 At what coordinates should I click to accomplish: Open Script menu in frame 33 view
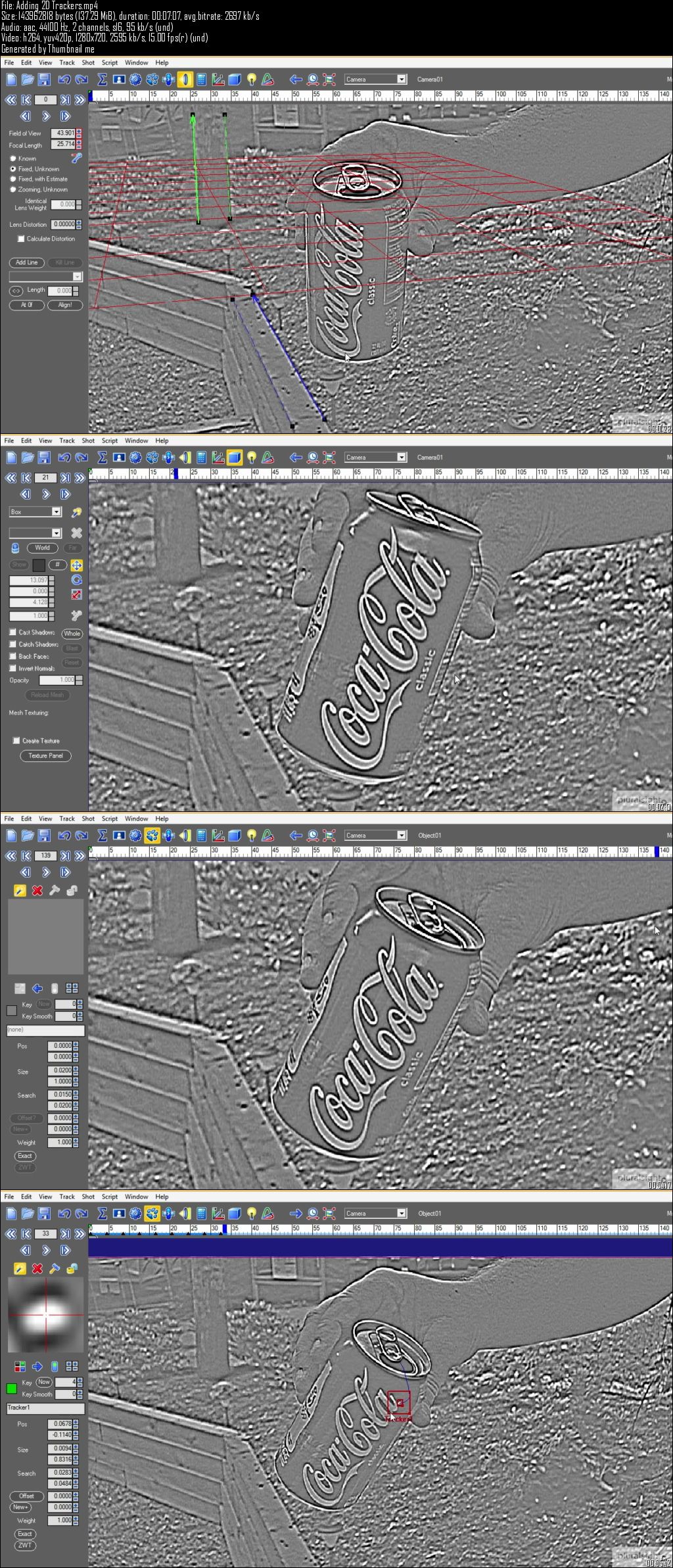tap(110, 1197)
